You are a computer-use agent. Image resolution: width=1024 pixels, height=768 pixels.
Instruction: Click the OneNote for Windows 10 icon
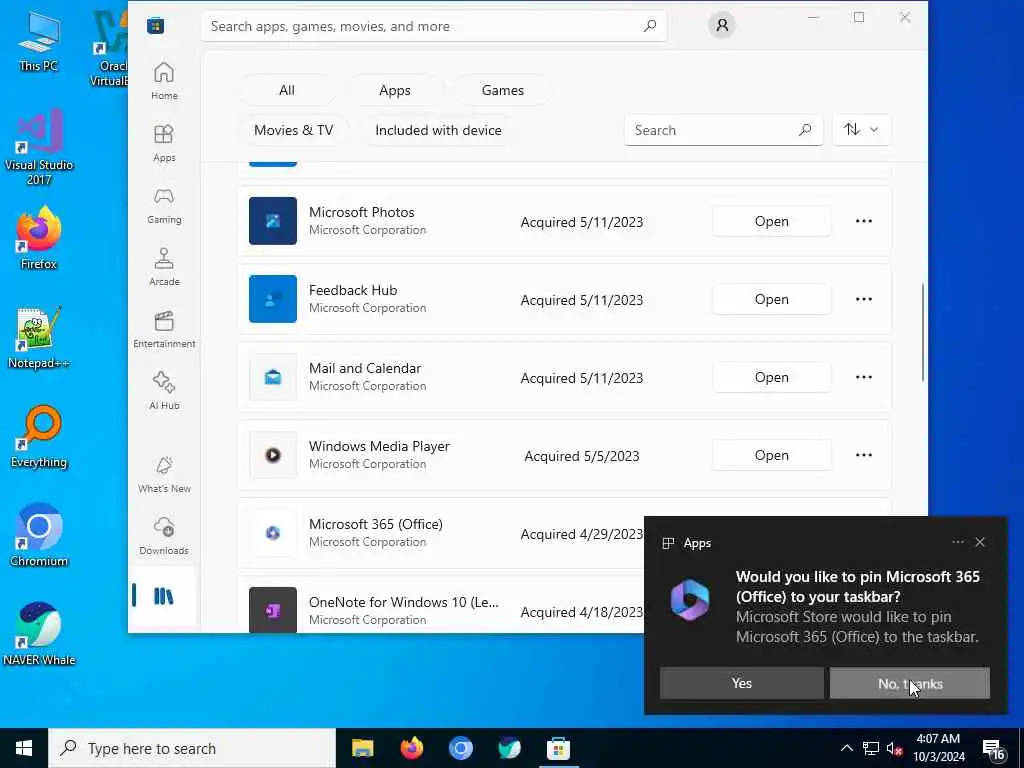273,610
